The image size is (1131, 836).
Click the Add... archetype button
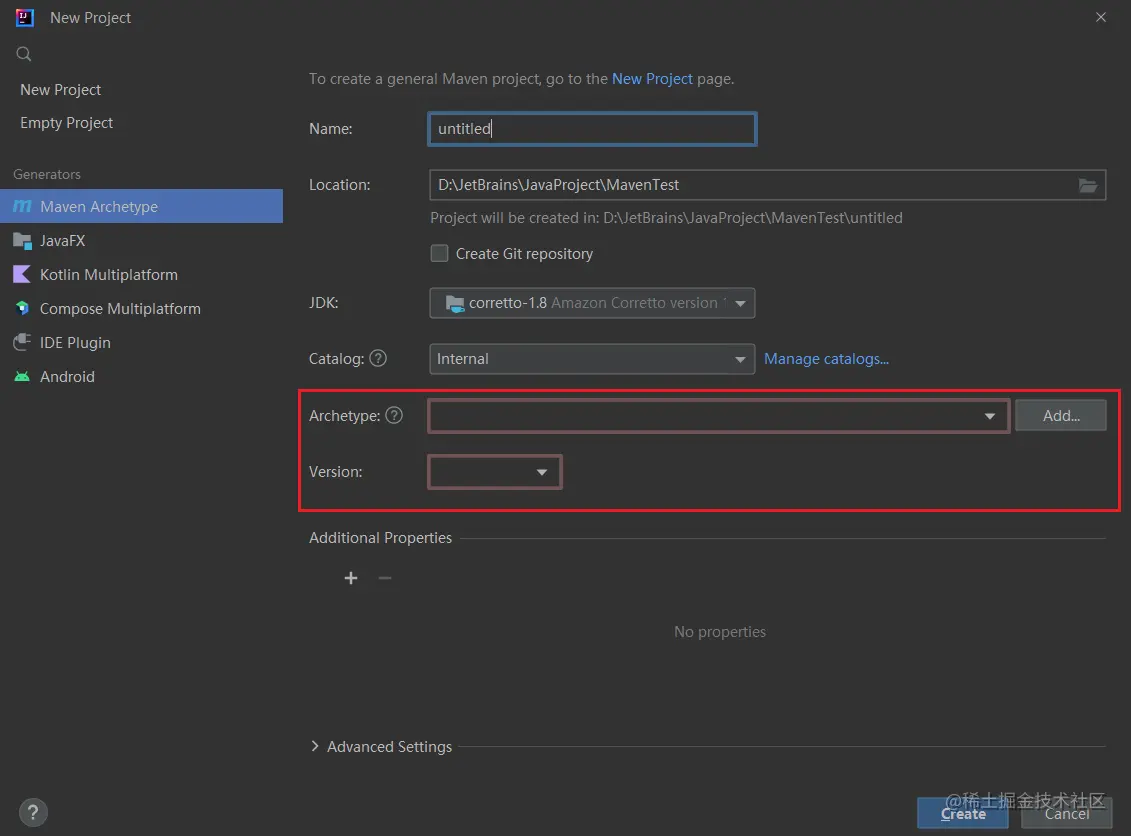tap(1060, 415)
